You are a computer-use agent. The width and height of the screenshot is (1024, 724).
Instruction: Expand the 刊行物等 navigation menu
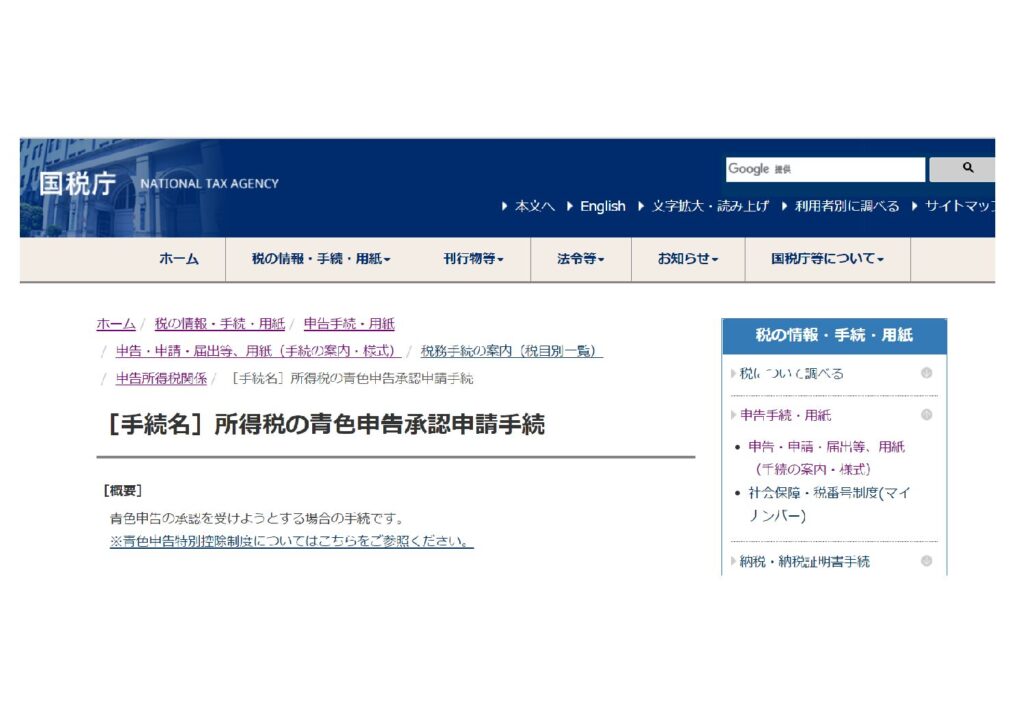(473, 259)
